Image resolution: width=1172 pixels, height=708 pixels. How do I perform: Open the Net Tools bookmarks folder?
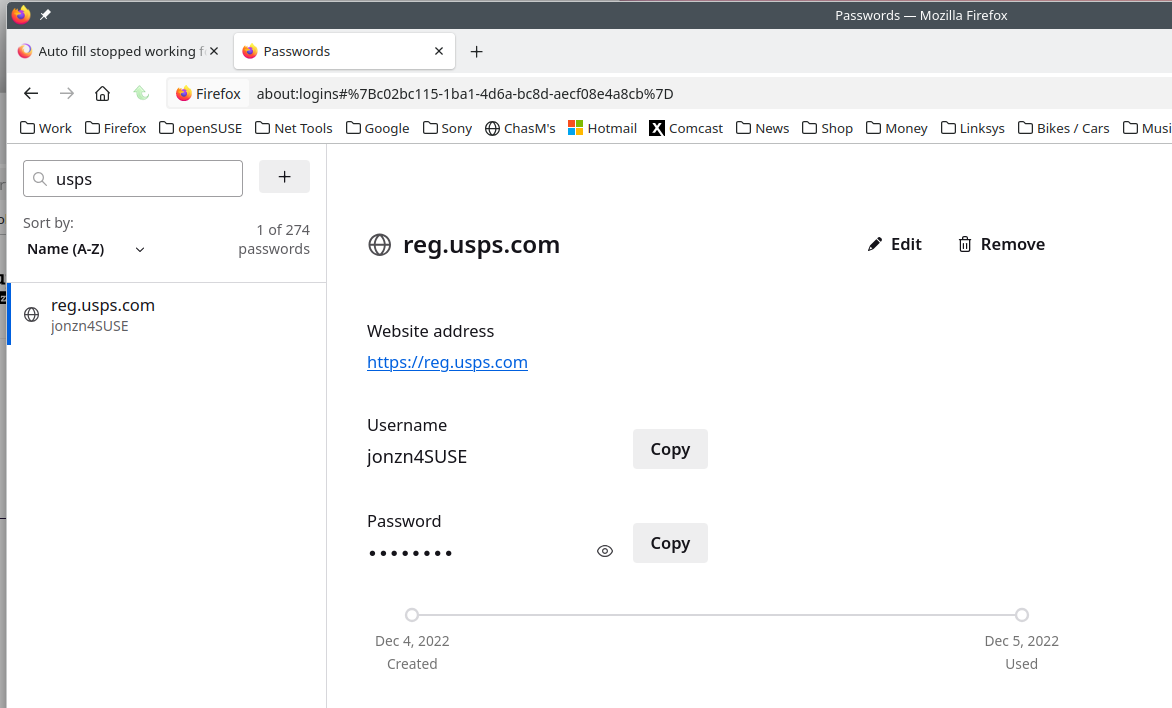pyautogui.click(x=294, y=128)
